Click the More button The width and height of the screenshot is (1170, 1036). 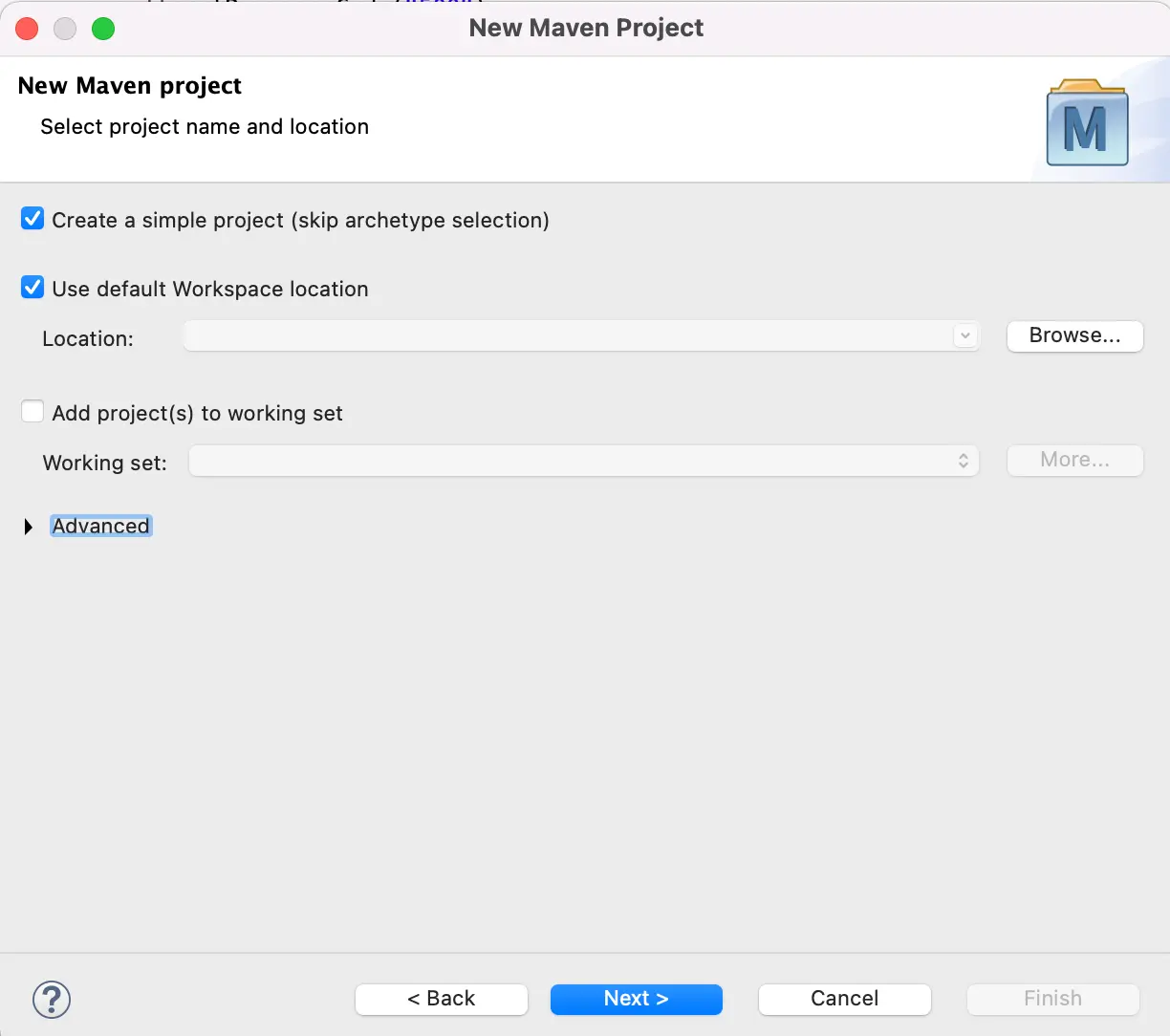[1074, 460]
